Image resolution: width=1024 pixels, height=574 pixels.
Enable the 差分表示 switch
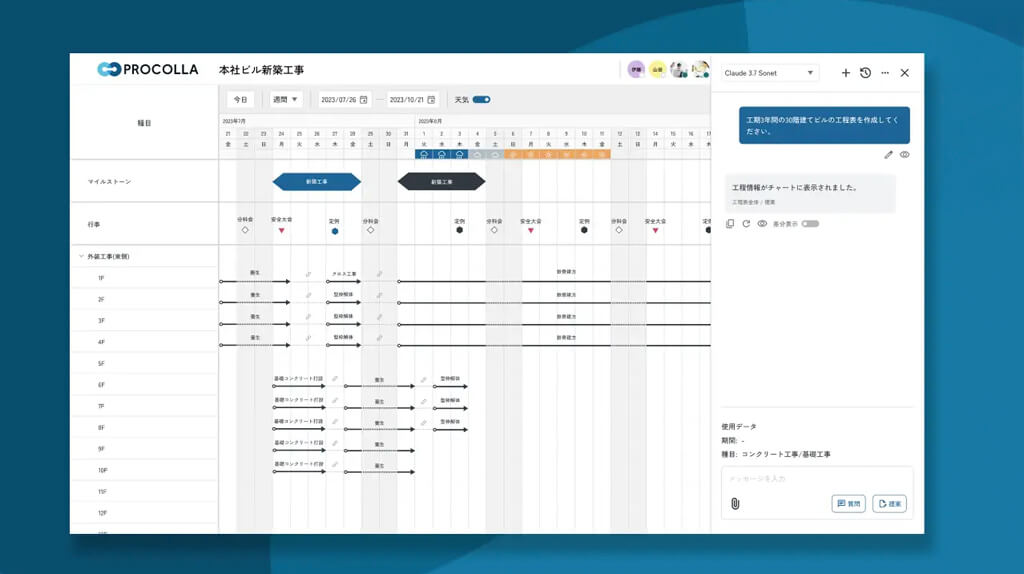810,224
